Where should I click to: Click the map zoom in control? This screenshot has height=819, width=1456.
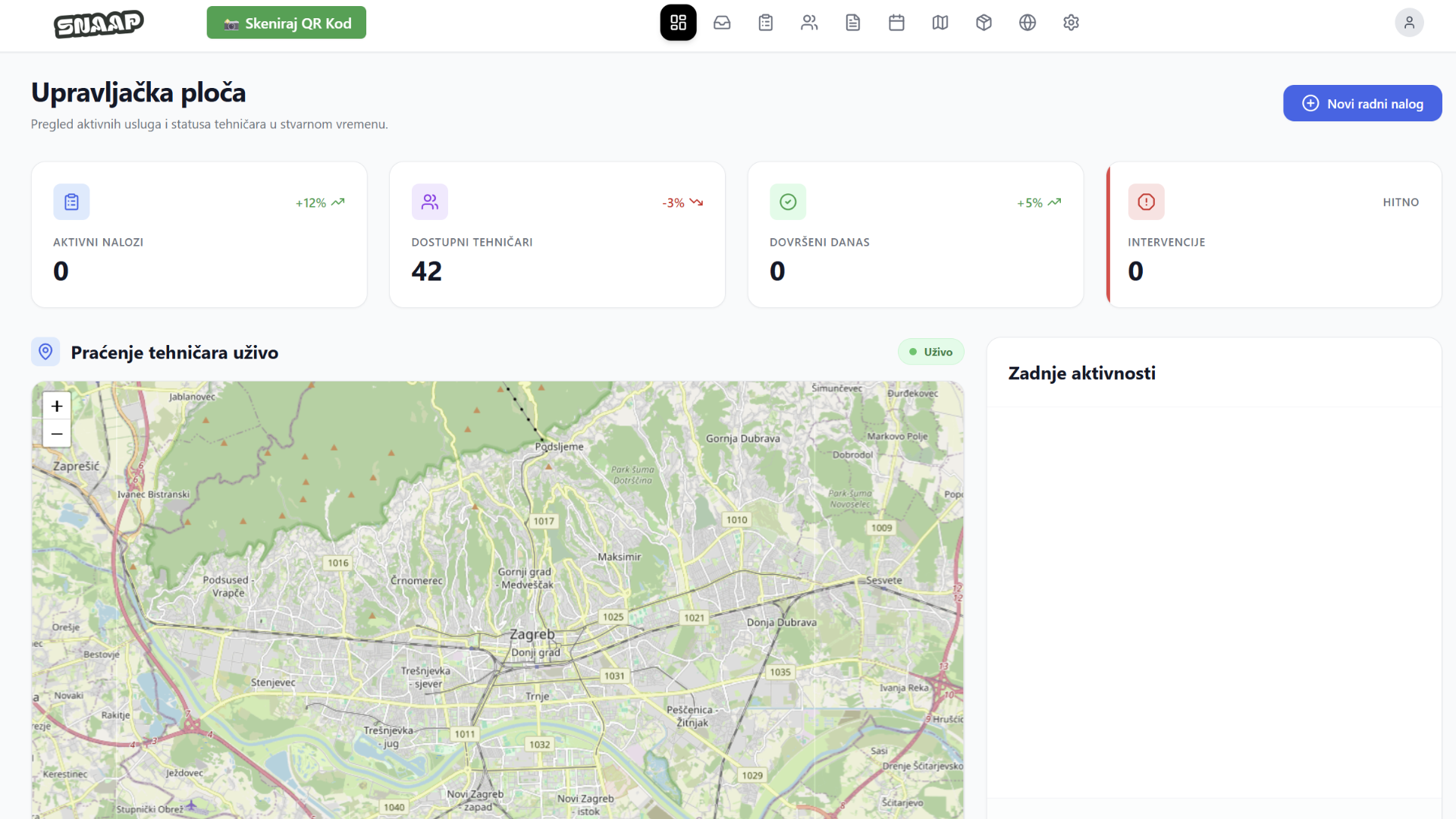[56, 406]
